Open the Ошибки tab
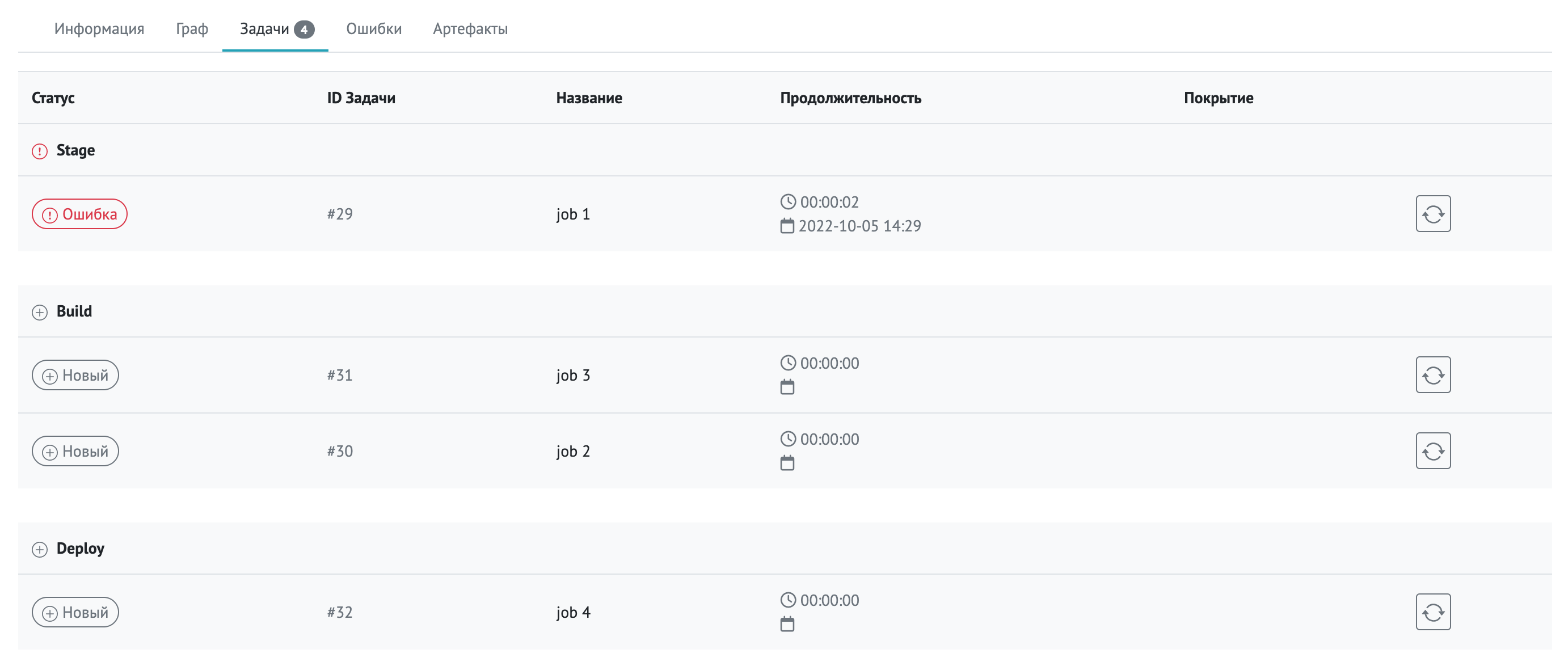 pyautogui.click(x=374, y=28)
